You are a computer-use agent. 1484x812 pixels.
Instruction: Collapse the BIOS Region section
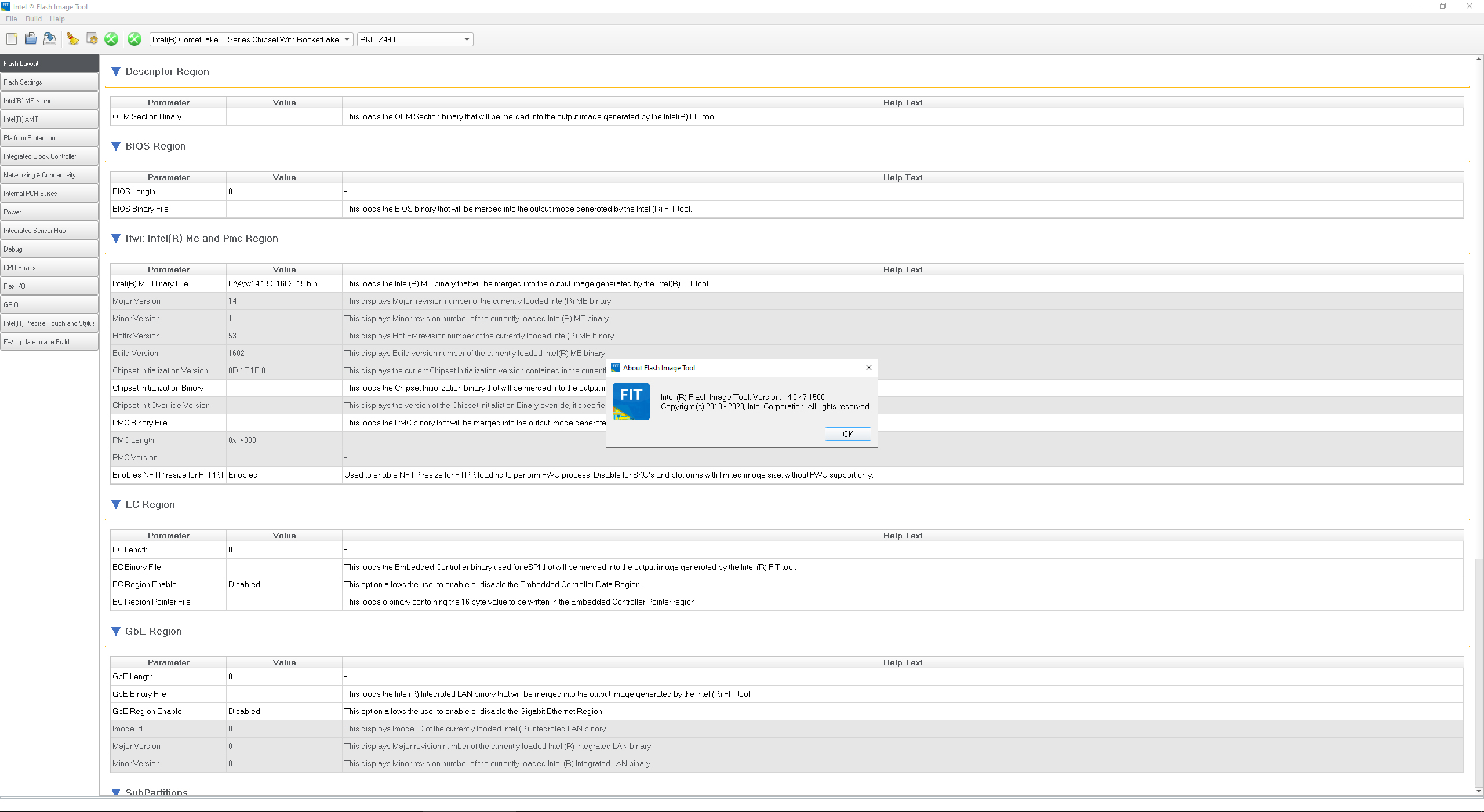click(x=116, y=146)
